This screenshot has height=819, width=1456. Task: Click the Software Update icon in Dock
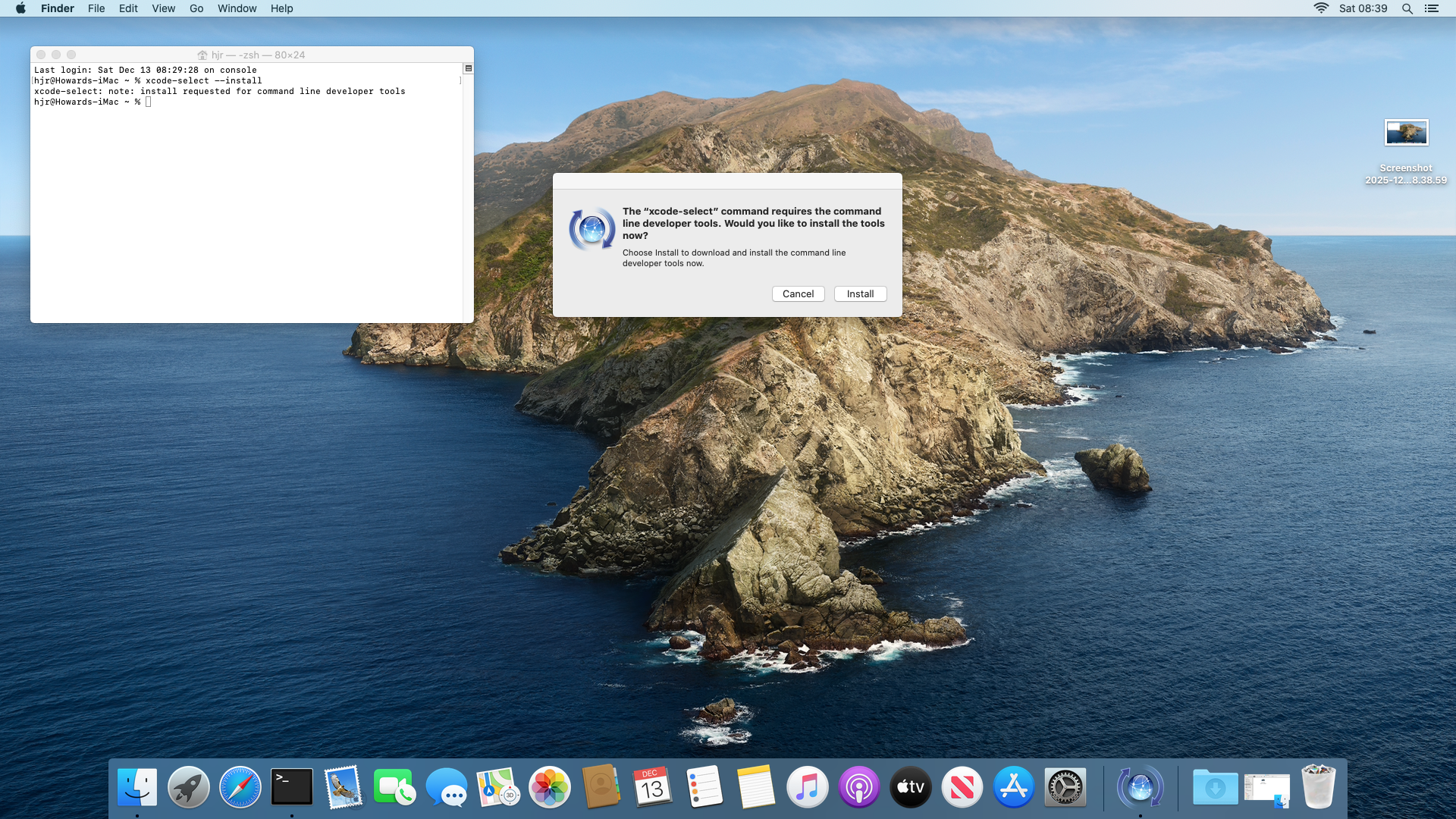tap(1140, 787)
